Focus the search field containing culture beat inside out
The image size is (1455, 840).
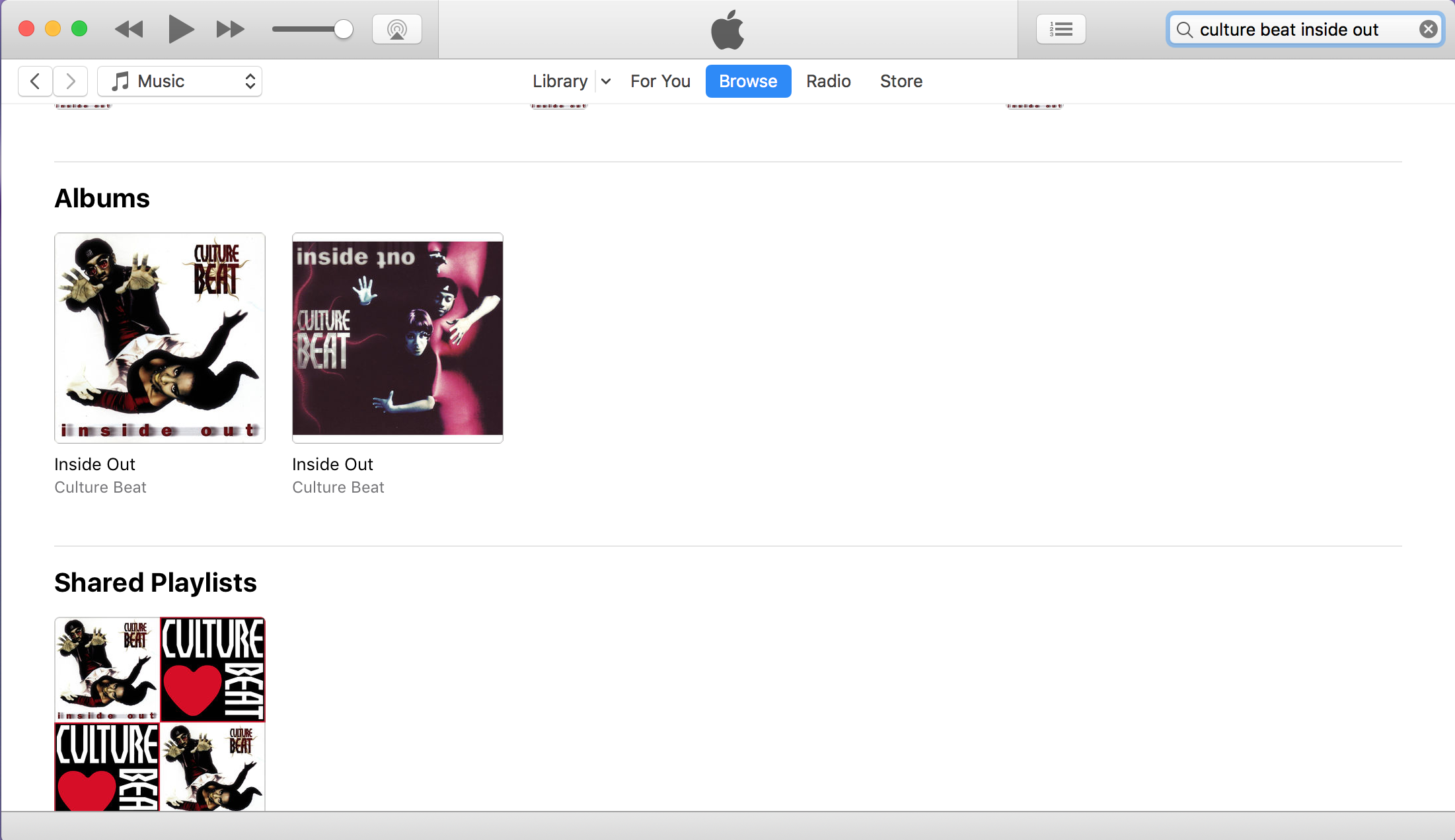point(1305,29)
